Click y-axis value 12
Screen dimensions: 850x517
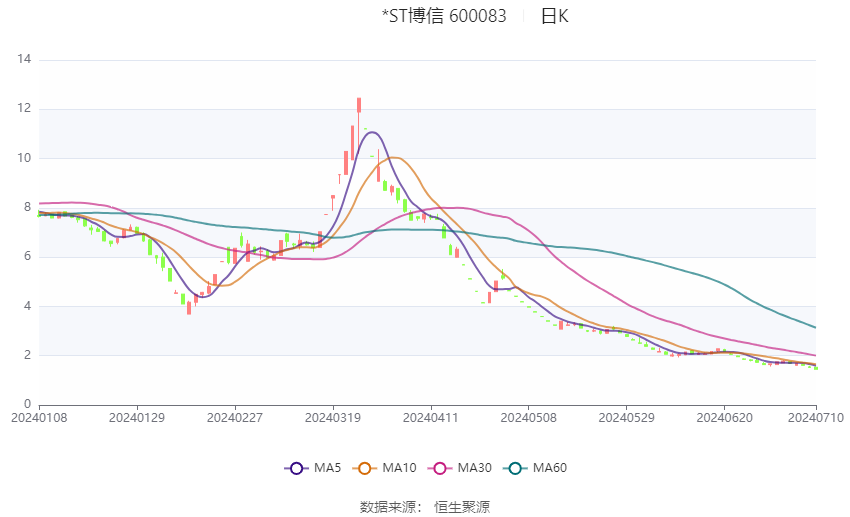coord(24,108)
